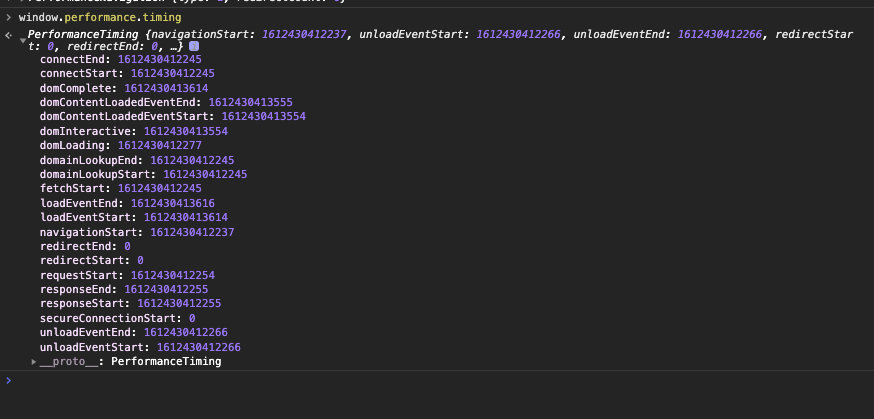Screen dimensions: 874x419
Task: Click the redirectStart property in the list
Action: pyautogui.click(x=85, y=261)
